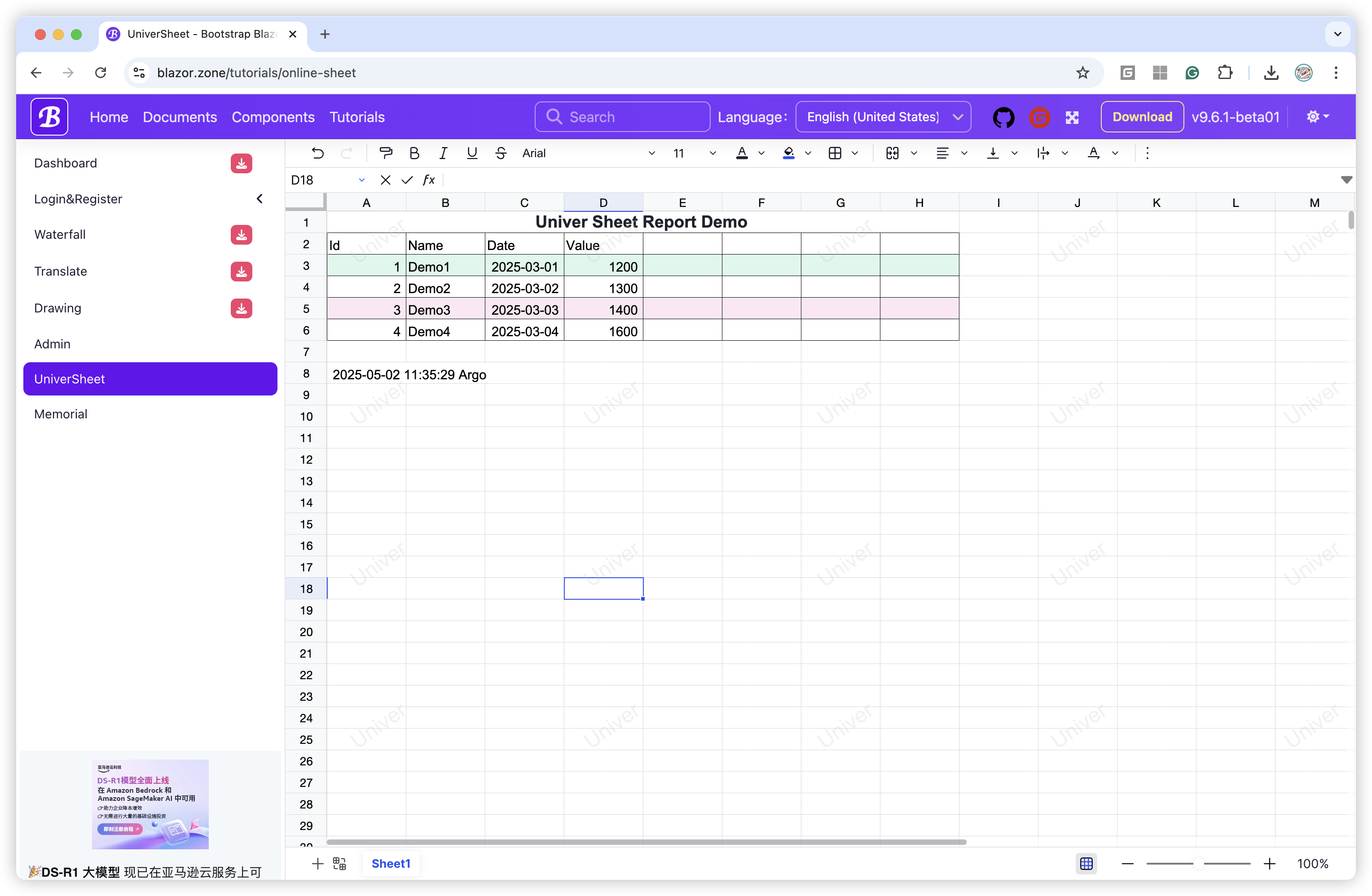
Task: Open the Memorial sidebar link
Action: (x=61, y=414)
